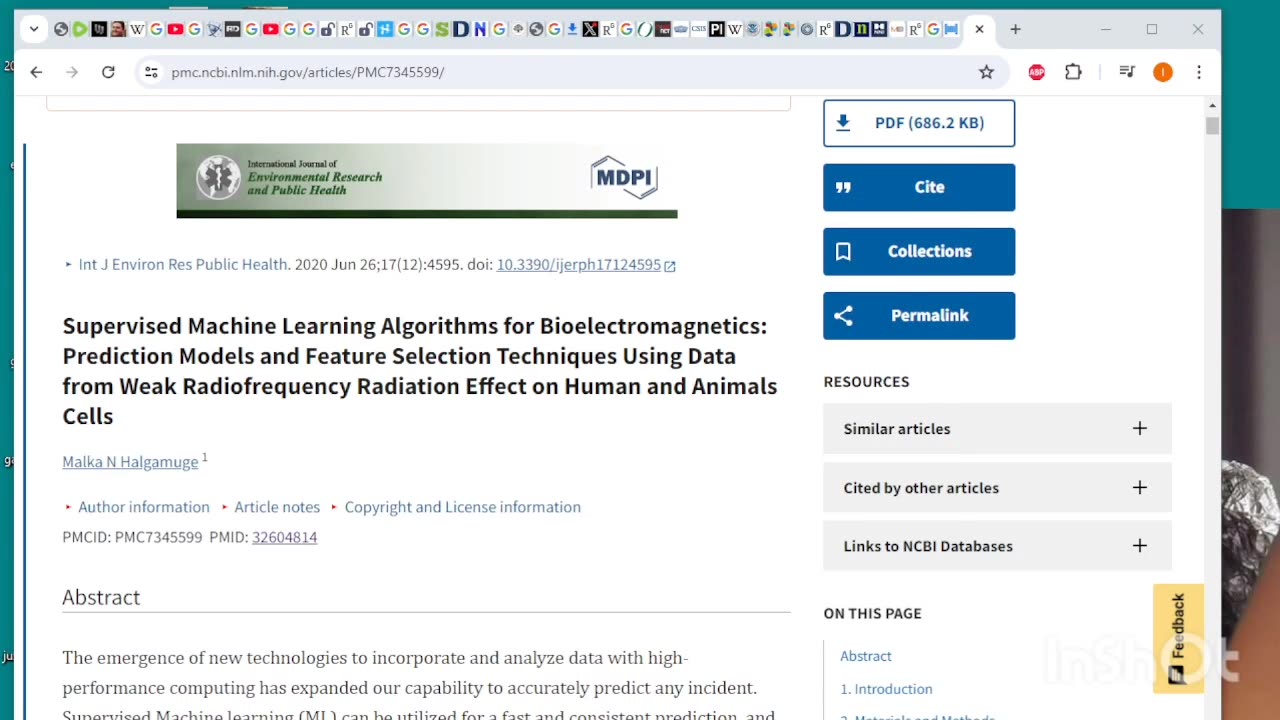Expand Copyright and License information
Image resolution: width=1280 pixels, height=720 pixels.
click(x=462, y=507)
